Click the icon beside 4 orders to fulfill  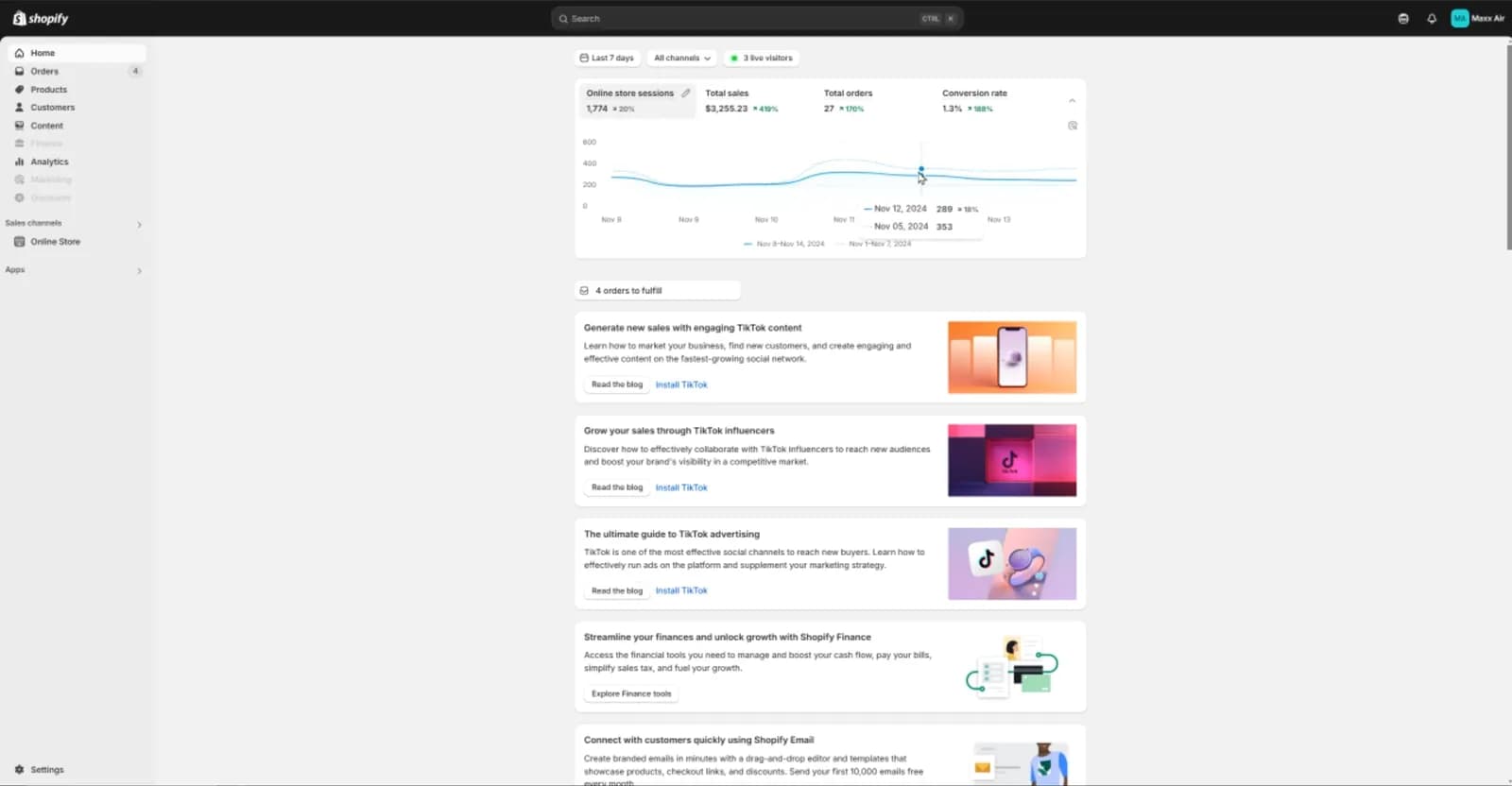584,290
